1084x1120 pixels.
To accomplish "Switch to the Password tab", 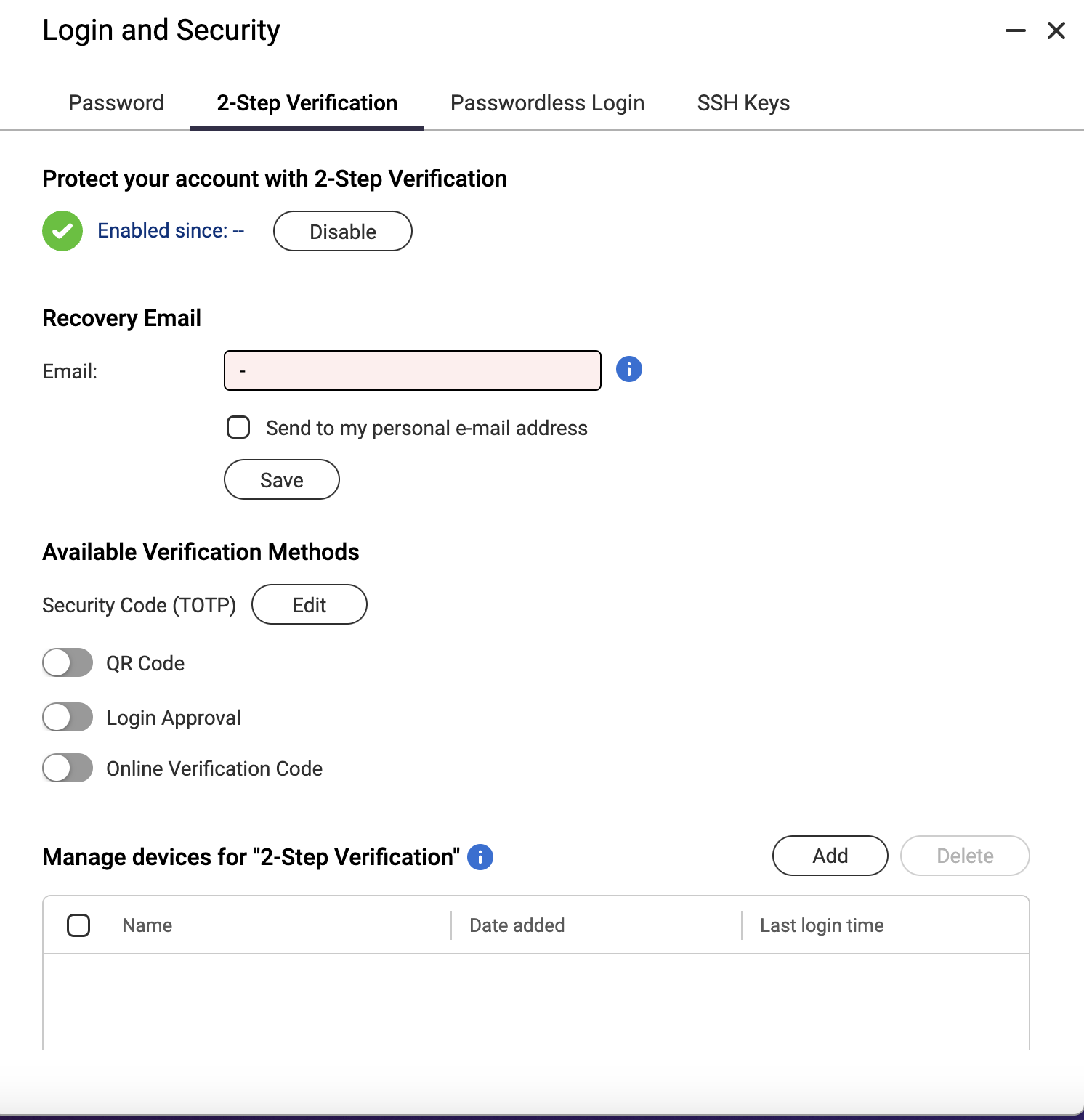I will [x=116, y=103].
